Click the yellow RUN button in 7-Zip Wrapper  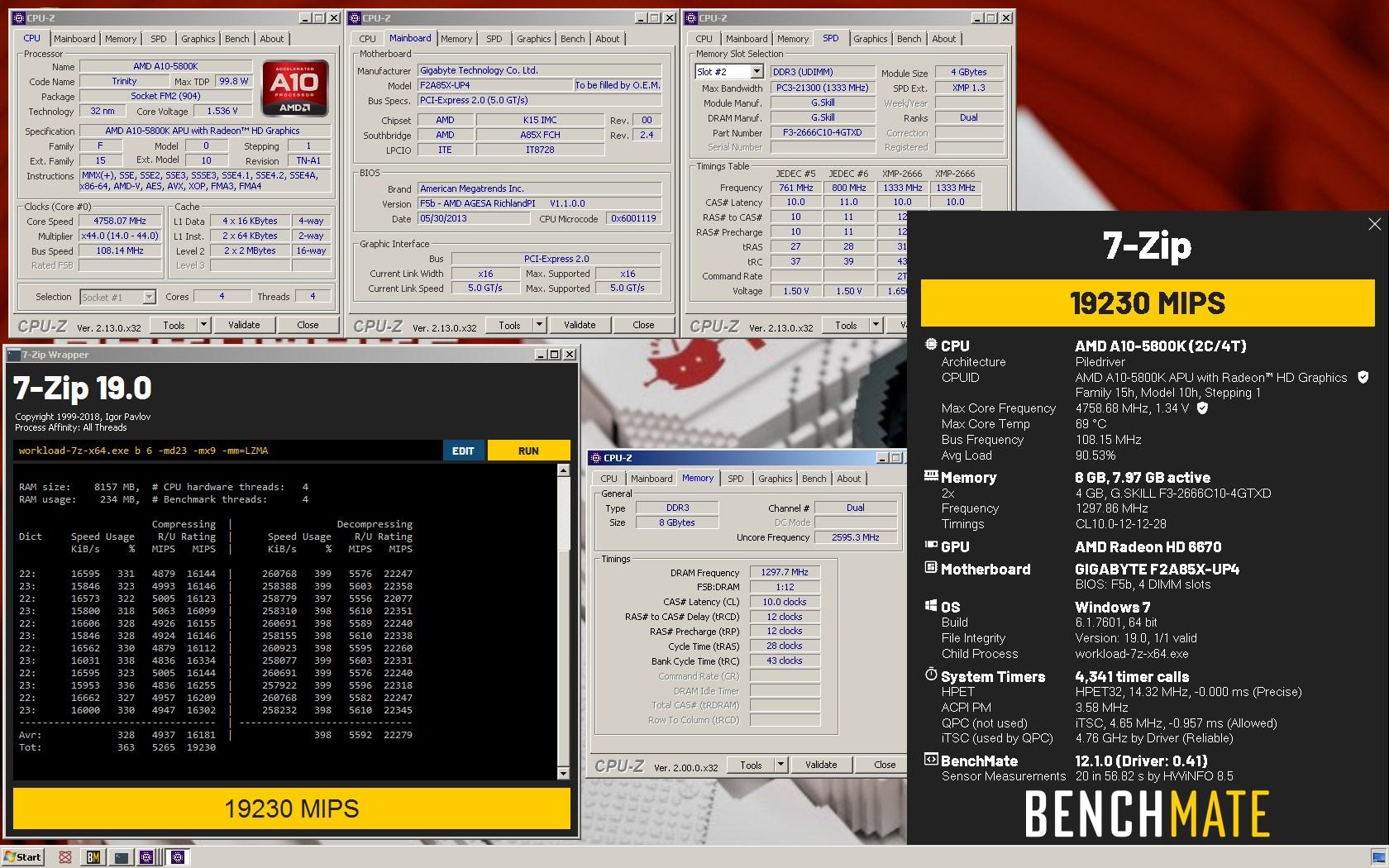point(528,451)
